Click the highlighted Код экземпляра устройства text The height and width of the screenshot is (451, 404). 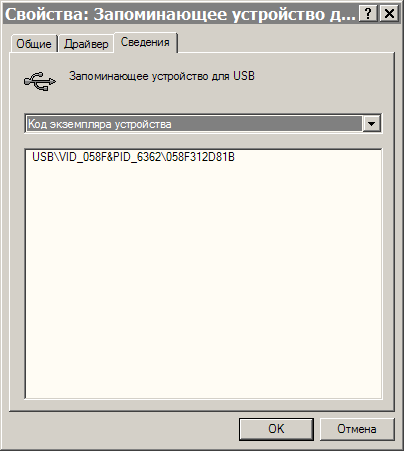click(x=99, y=124)
